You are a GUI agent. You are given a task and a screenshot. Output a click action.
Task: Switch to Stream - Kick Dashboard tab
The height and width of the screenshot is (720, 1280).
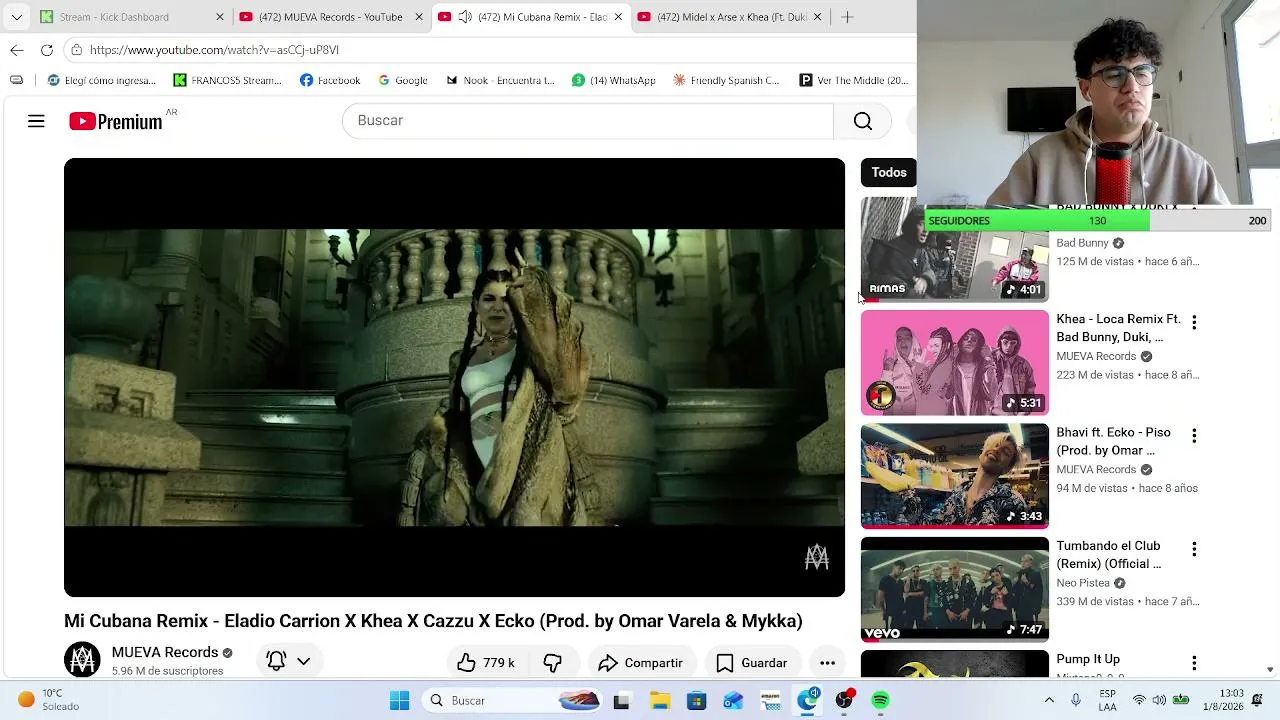(132, 17)
